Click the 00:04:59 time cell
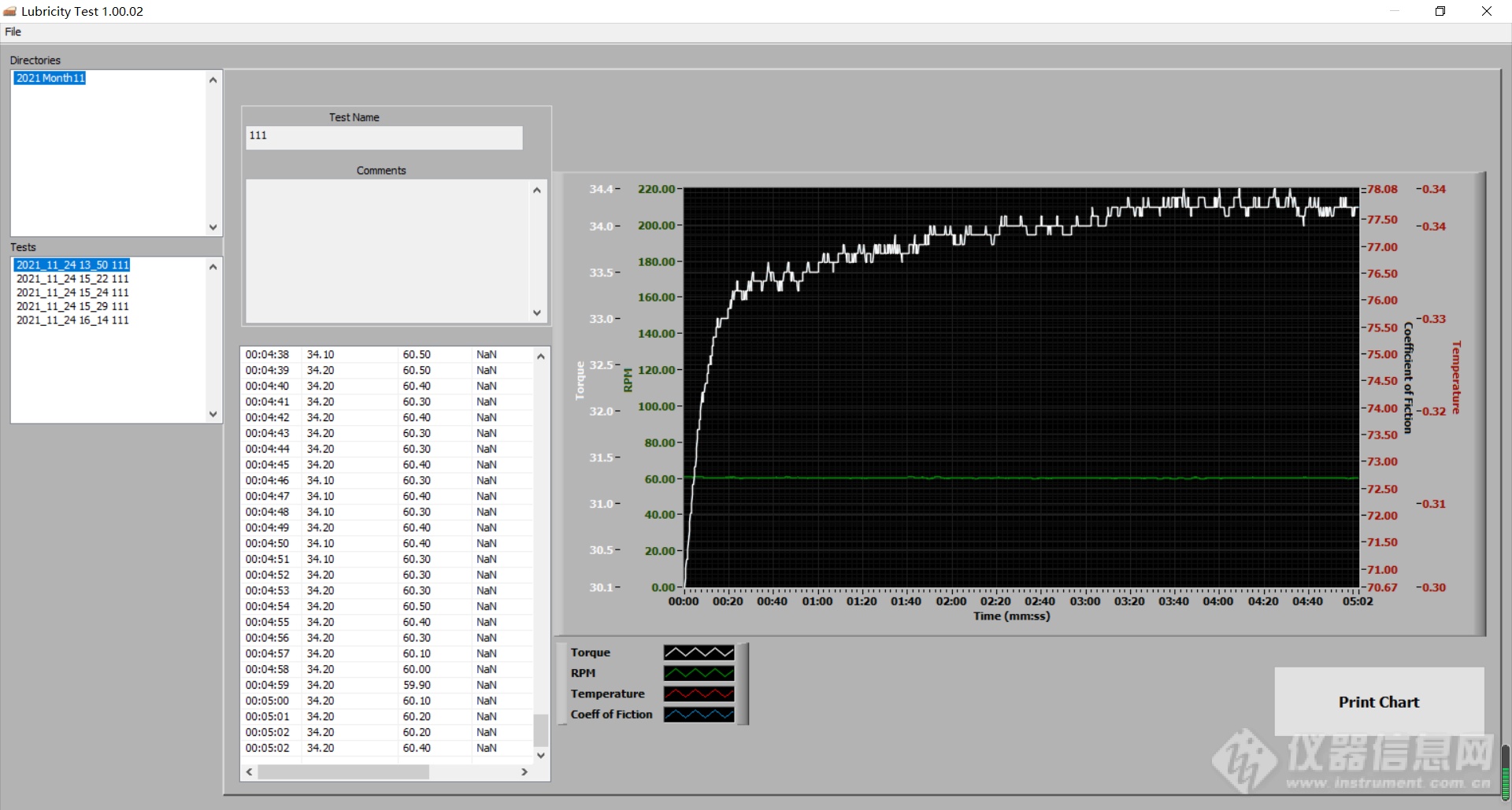Image resolution: width=1512 pixels, height=810 pixels. pos(267,685)
